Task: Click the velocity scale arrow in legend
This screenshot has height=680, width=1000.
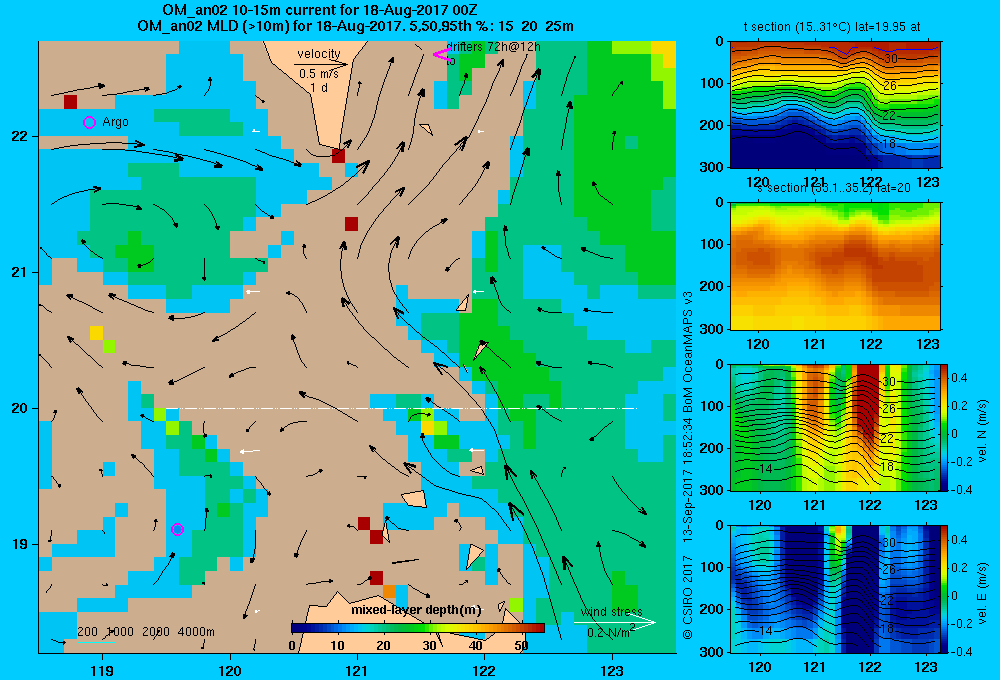Action: click(322, 64)
